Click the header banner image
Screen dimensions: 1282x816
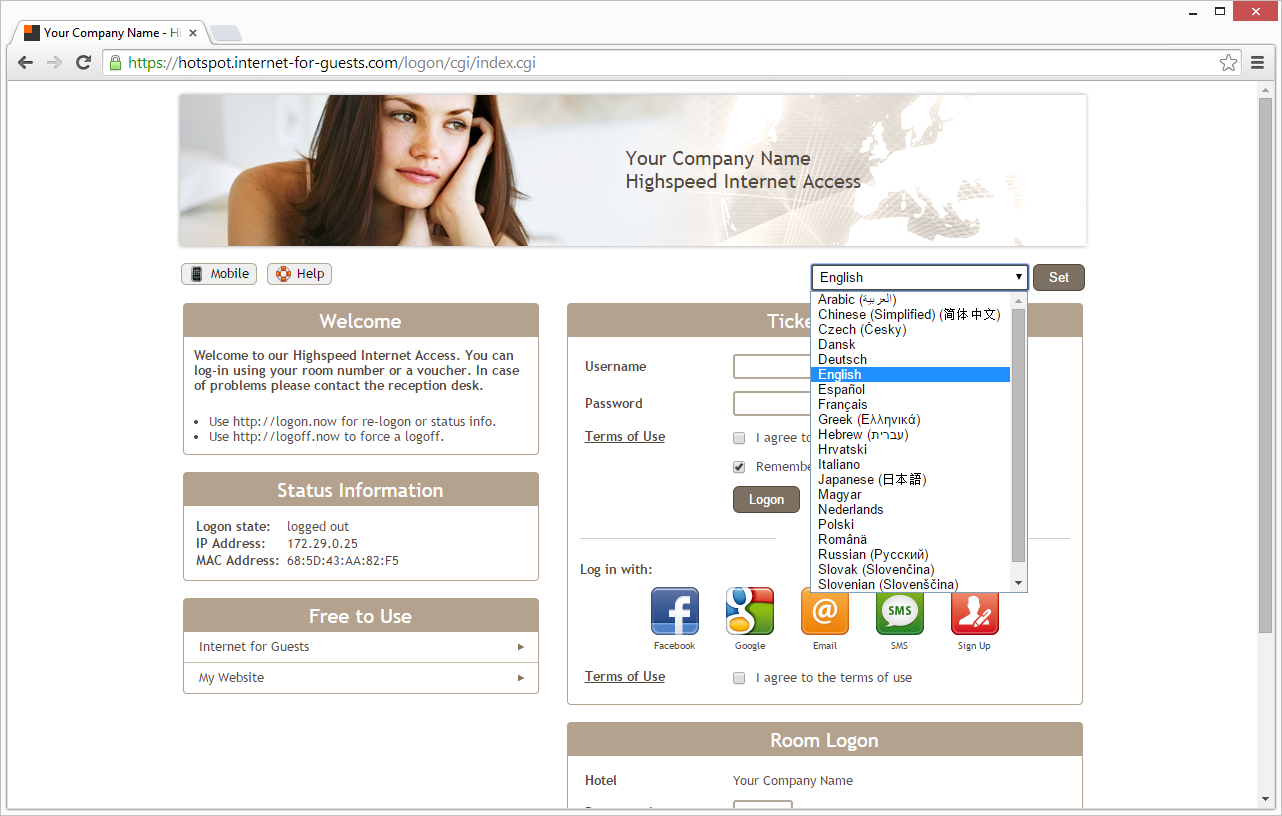point(633,170)
